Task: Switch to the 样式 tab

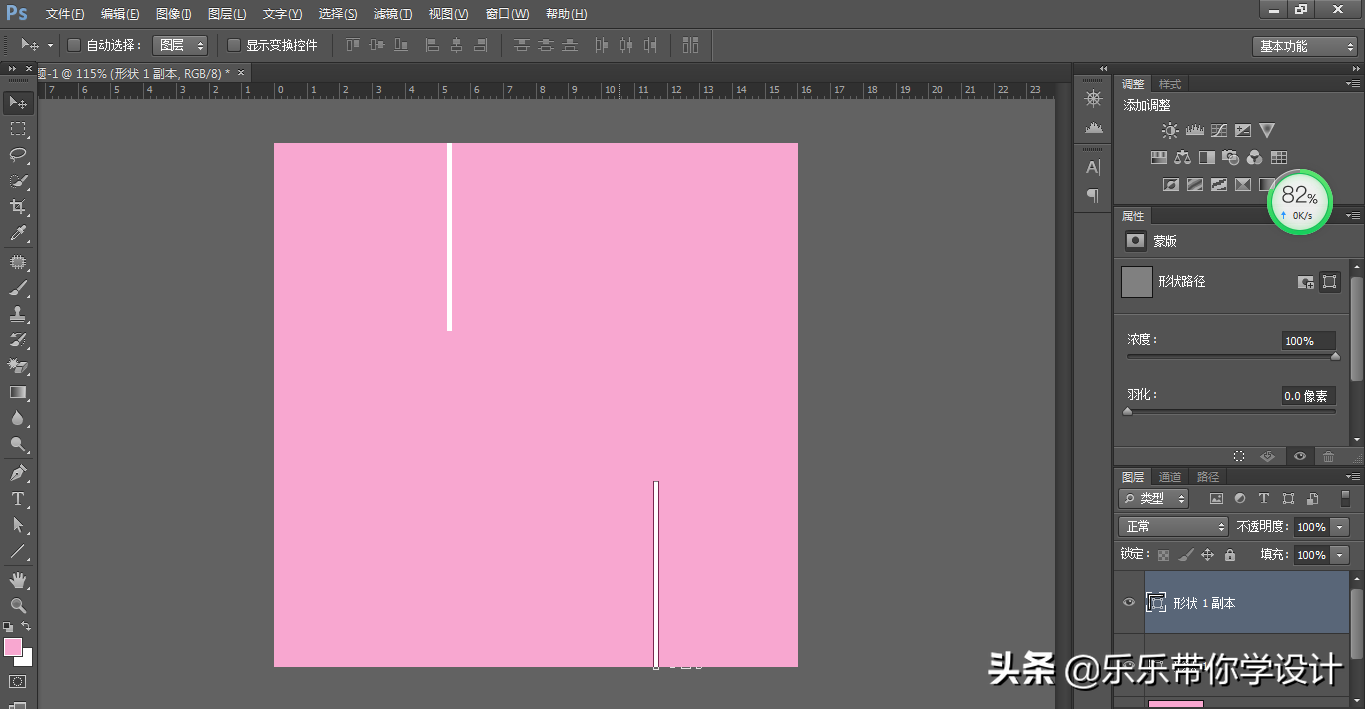Action: 1169,84
